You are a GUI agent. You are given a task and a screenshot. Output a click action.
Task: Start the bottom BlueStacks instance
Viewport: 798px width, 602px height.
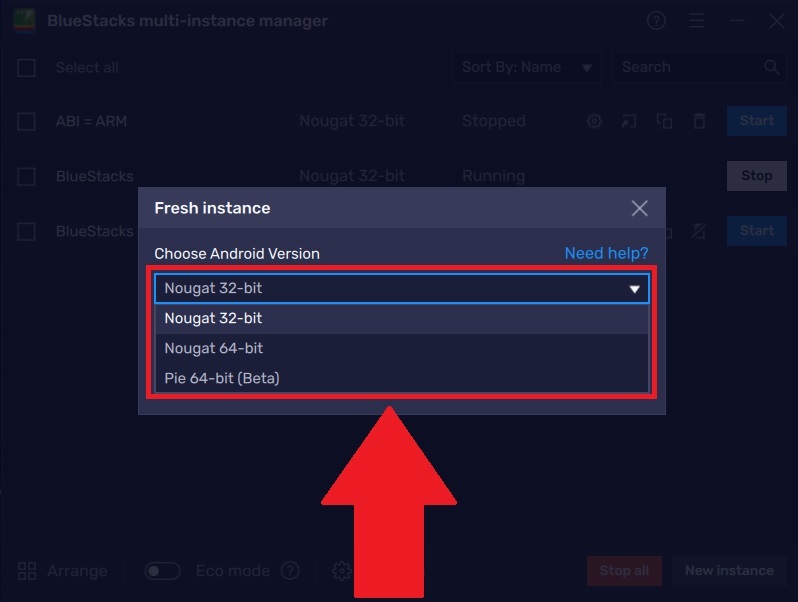(757, 231)
